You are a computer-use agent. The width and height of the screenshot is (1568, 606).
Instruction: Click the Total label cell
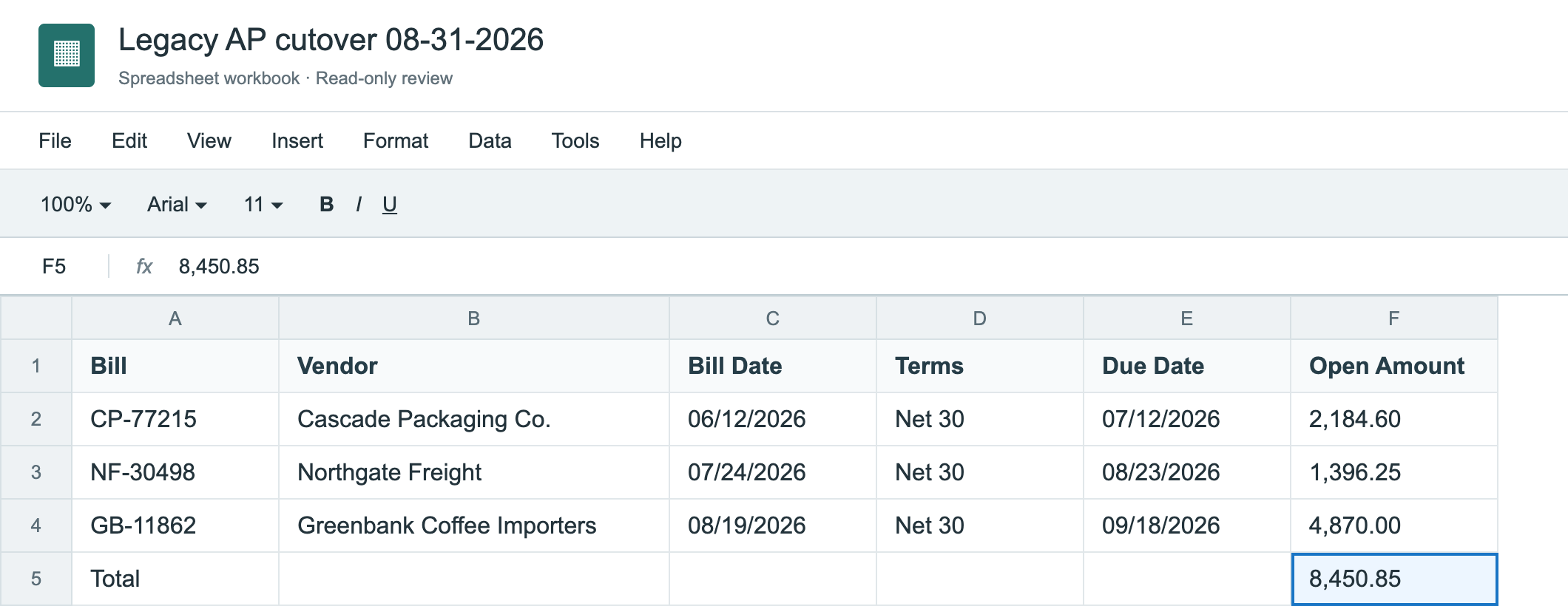point(175,579)
